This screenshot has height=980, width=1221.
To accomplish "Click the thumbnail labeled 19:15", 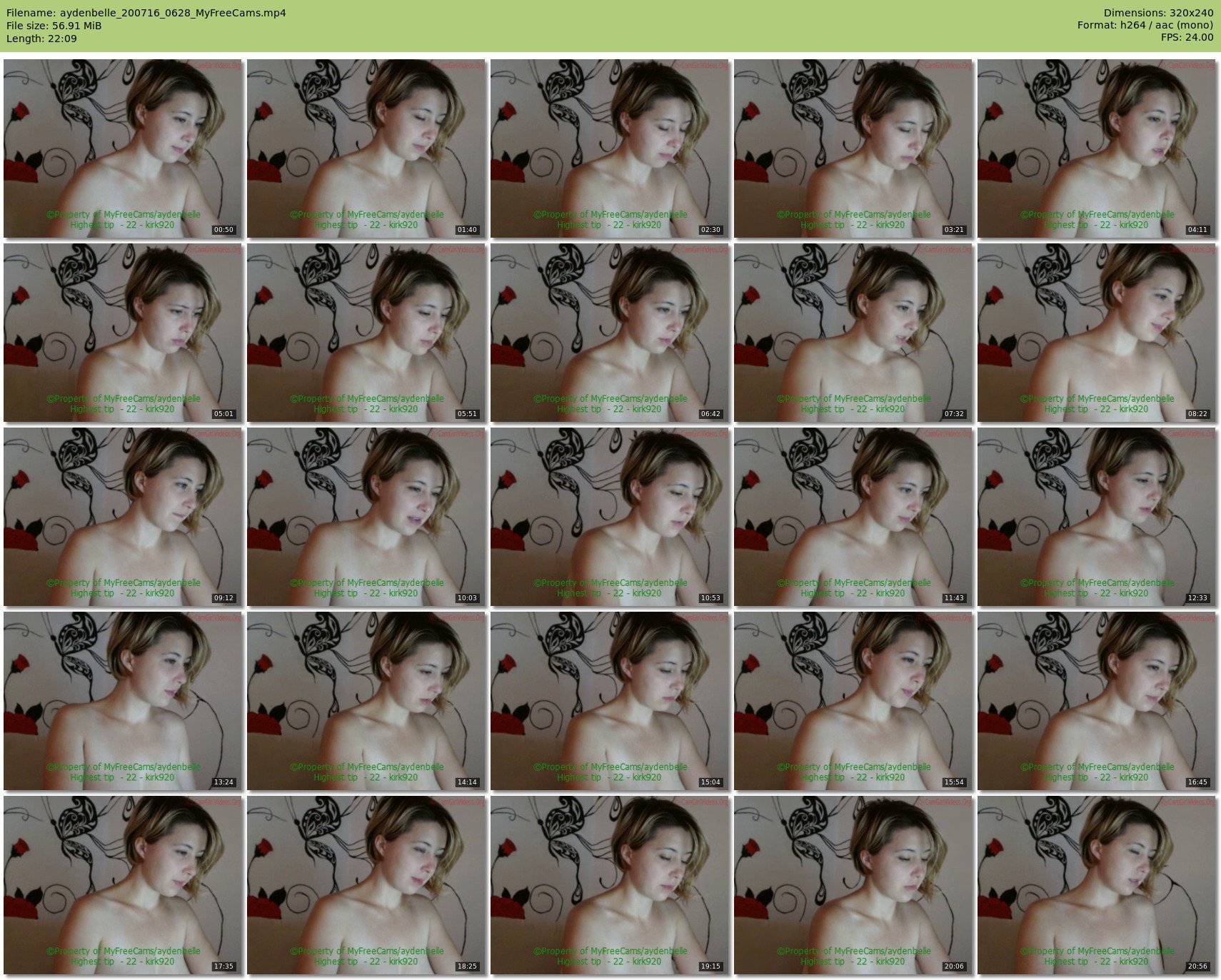I will click(x=610, y=885).
